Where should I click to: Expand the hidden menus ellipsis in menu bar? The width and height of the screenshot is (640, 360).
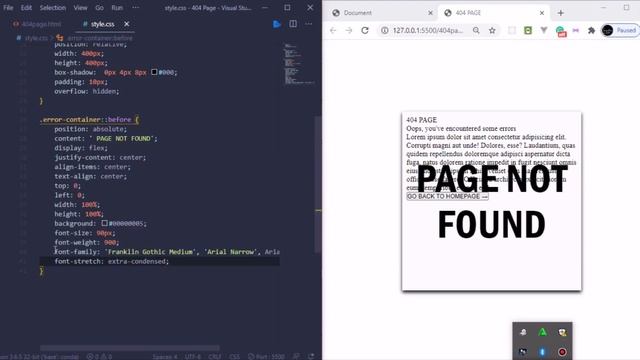[136, 8]
